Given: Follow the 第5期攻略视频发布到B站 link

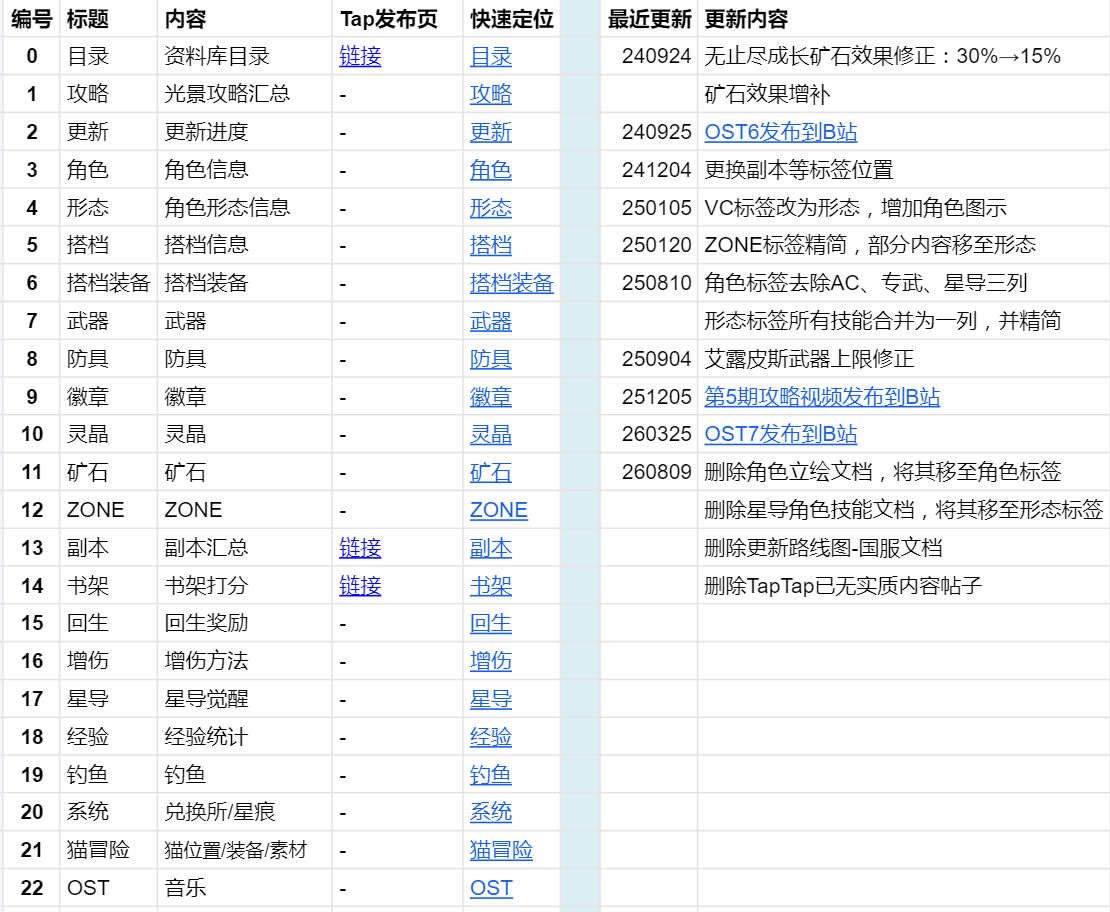Looking at the screenshot, I should (x=822, y=397).
